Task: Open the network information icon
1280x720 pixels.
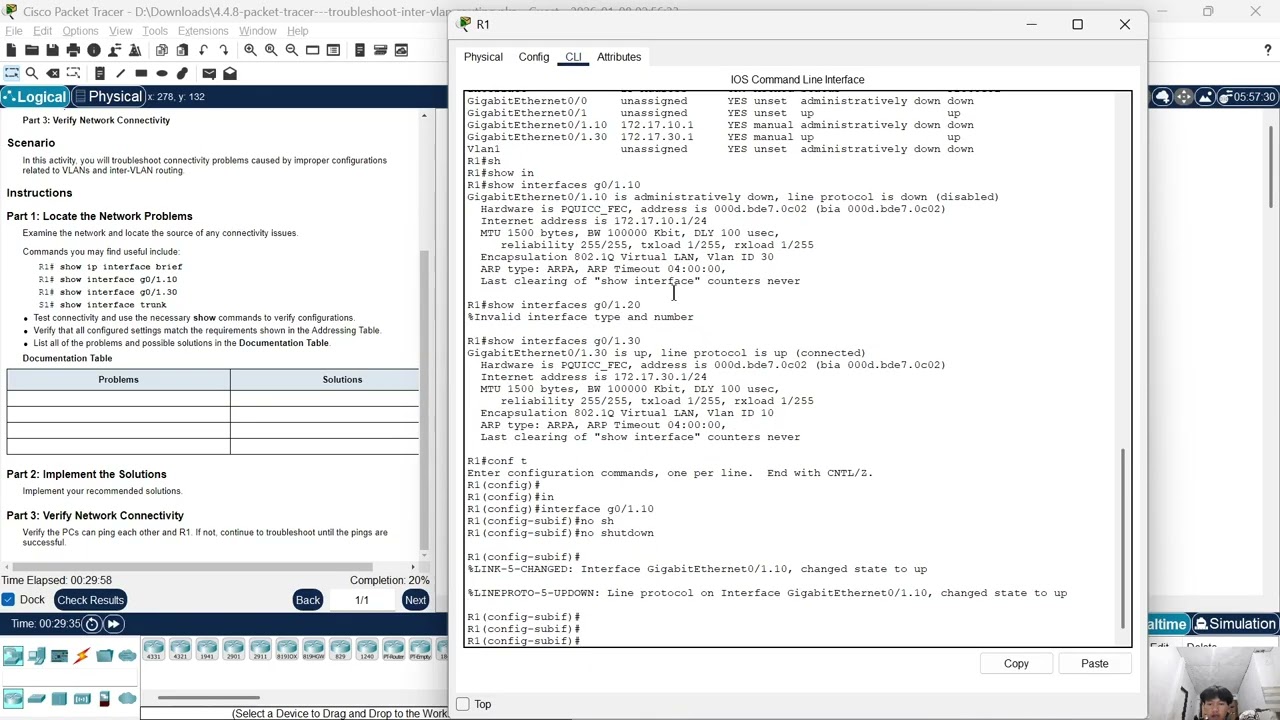Action: pyautogui.click(x=94, y=50)
